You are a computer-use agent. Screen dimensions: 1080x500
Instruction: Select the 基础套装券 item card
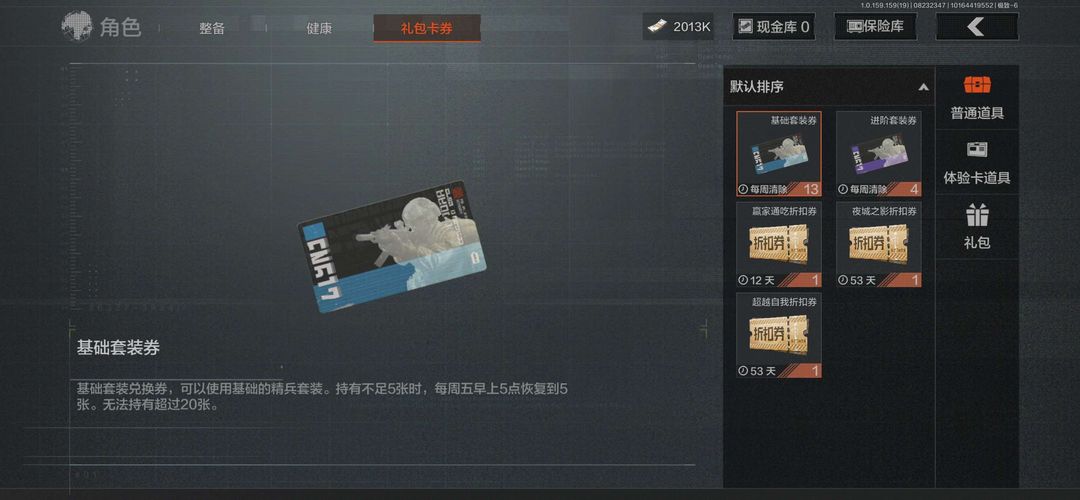point(778,154)
